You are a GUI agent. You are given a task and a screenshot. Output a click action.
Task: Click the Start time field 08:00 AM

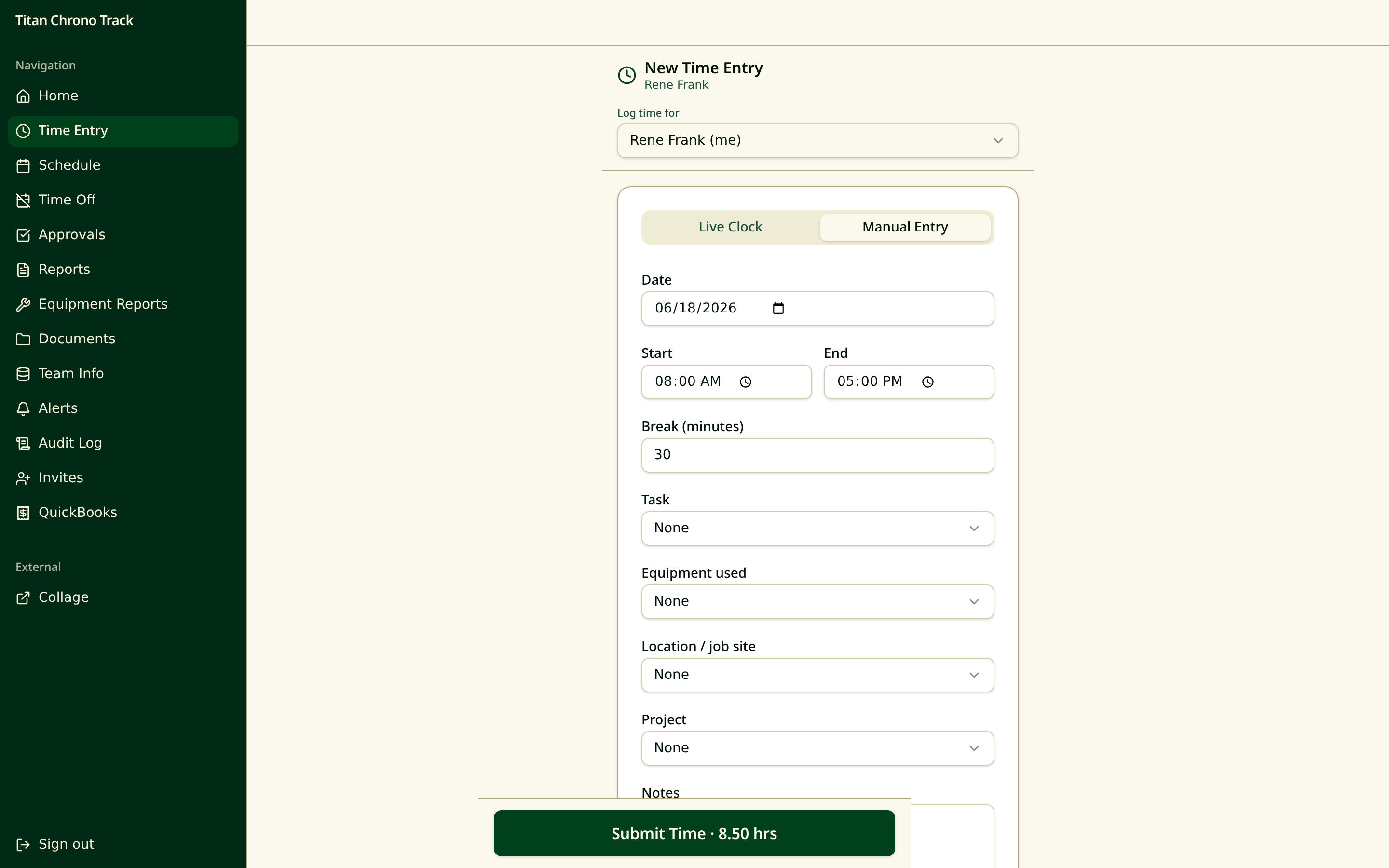[726, 382]
